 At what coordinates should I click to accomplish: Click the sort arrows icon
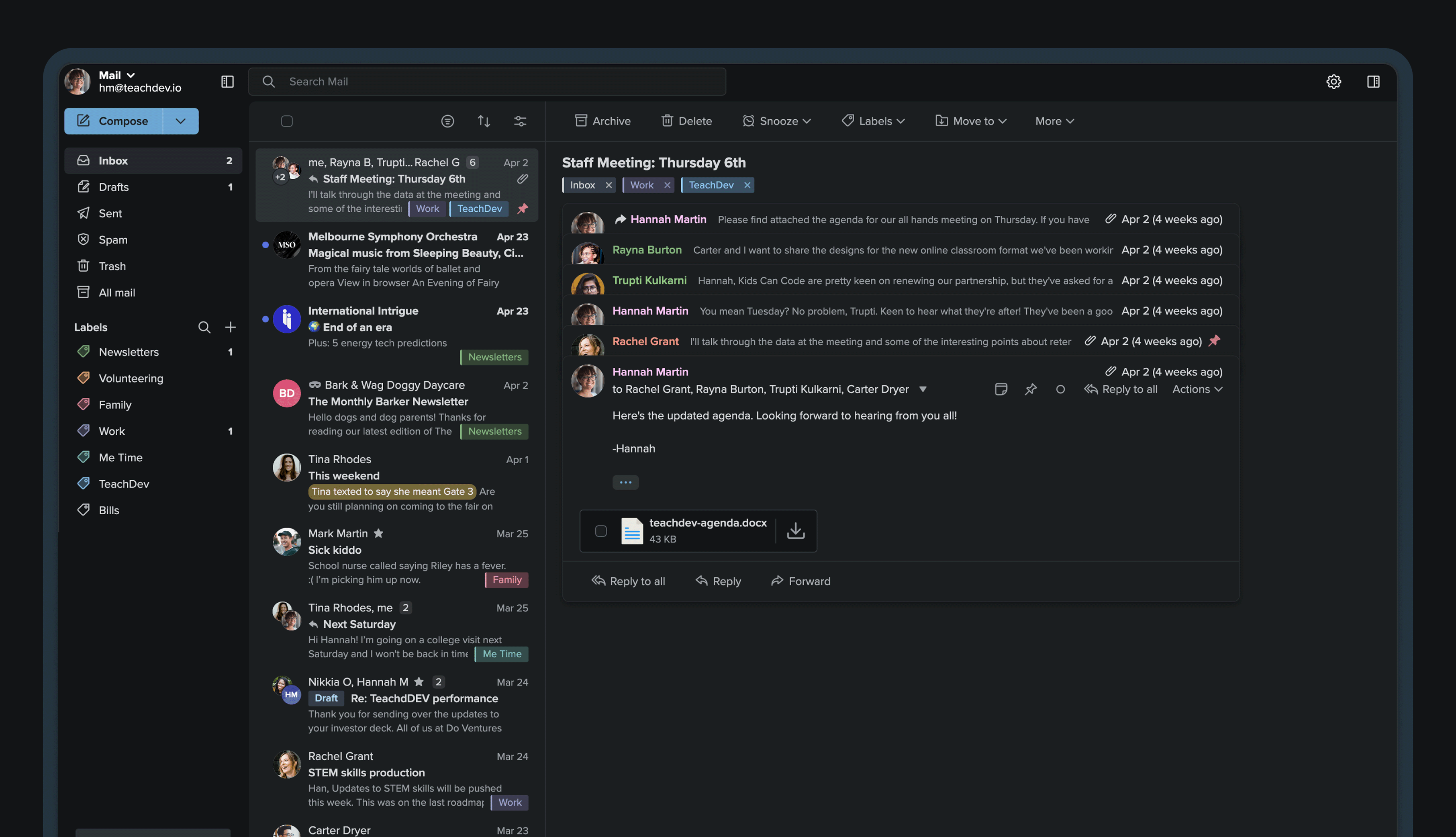click(x=484, y=121)
